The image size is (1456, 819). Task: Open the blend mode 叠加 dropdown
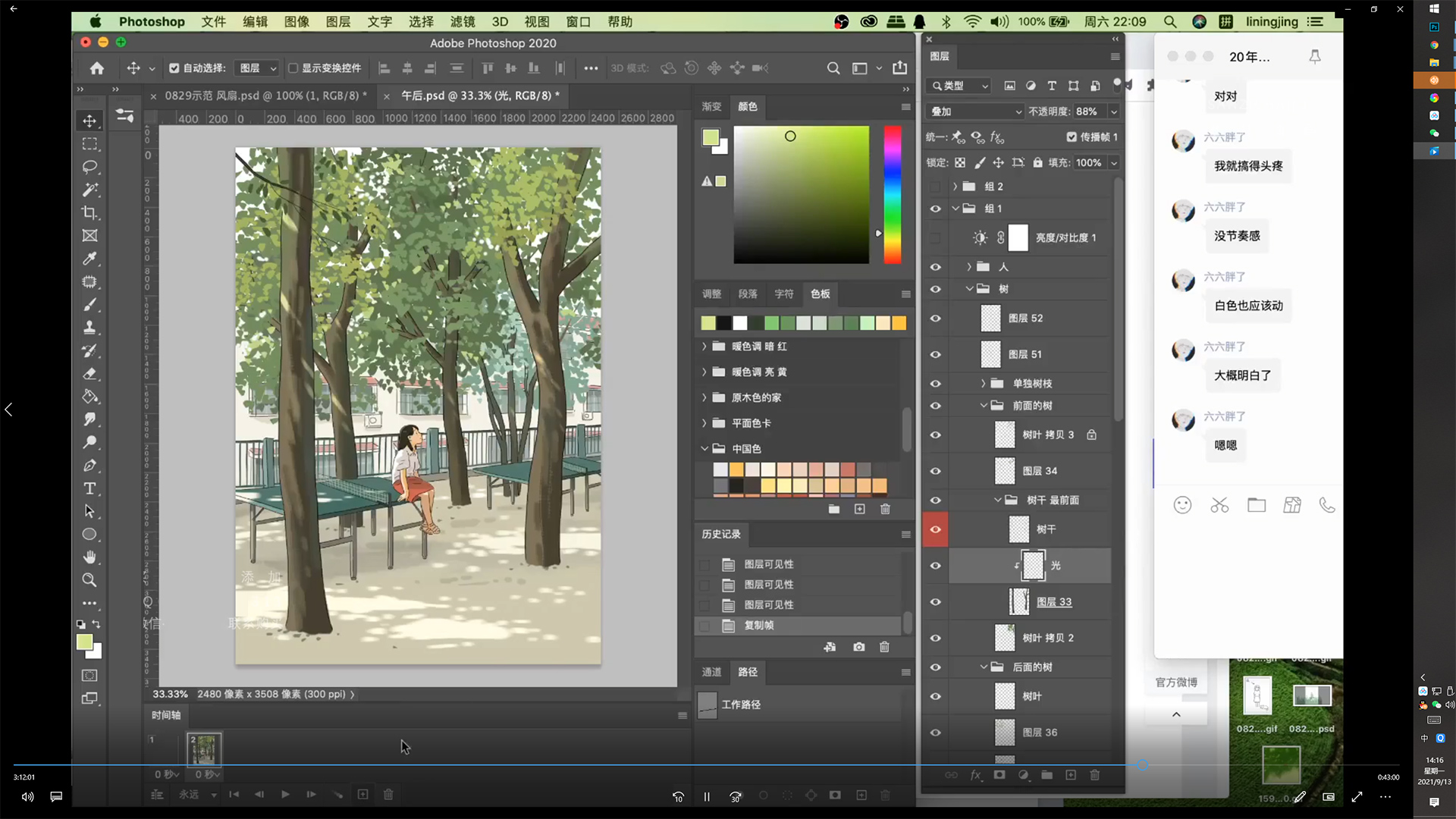pos(975,111)
